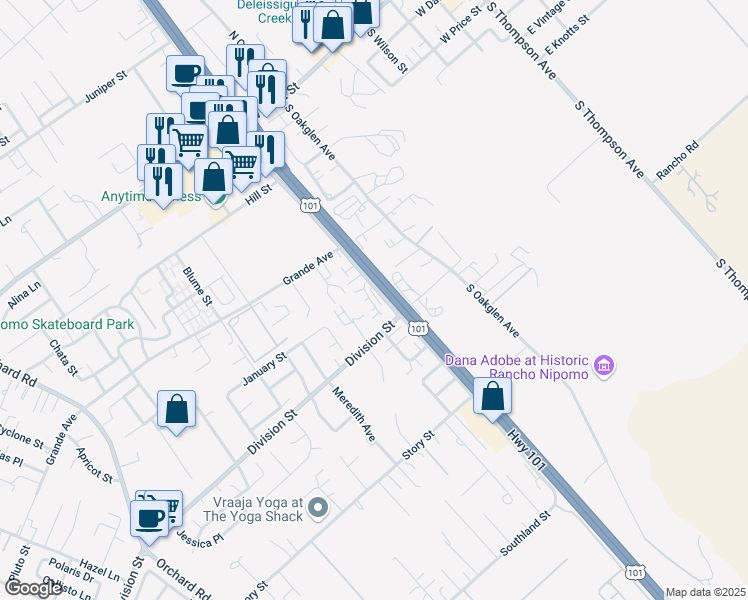The height and width of the screenshot is (600, 748).
Task: Click the green Anytime Fitness pin under the bag marker
Action: (x=217, y=205)
